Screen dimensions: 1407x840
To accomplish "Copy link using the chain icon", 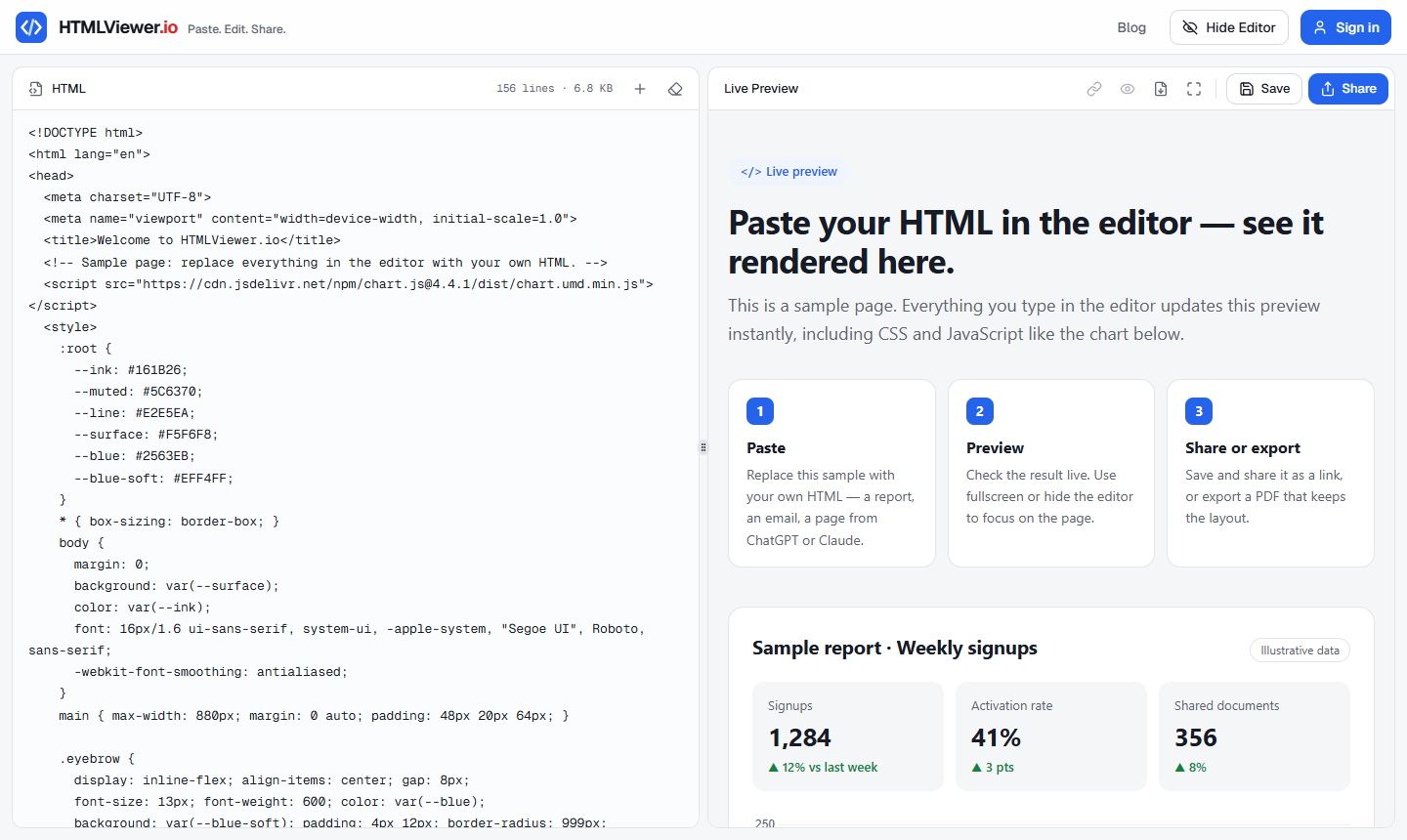I will pos(1094,89).
